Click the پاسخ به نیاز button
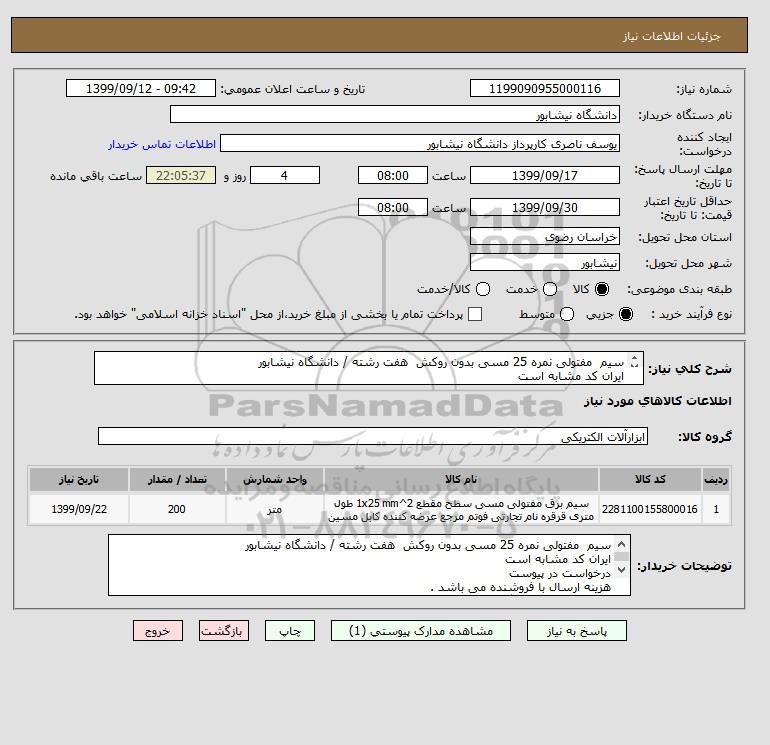This screenshot has height=745, width=770. [577, 631]
